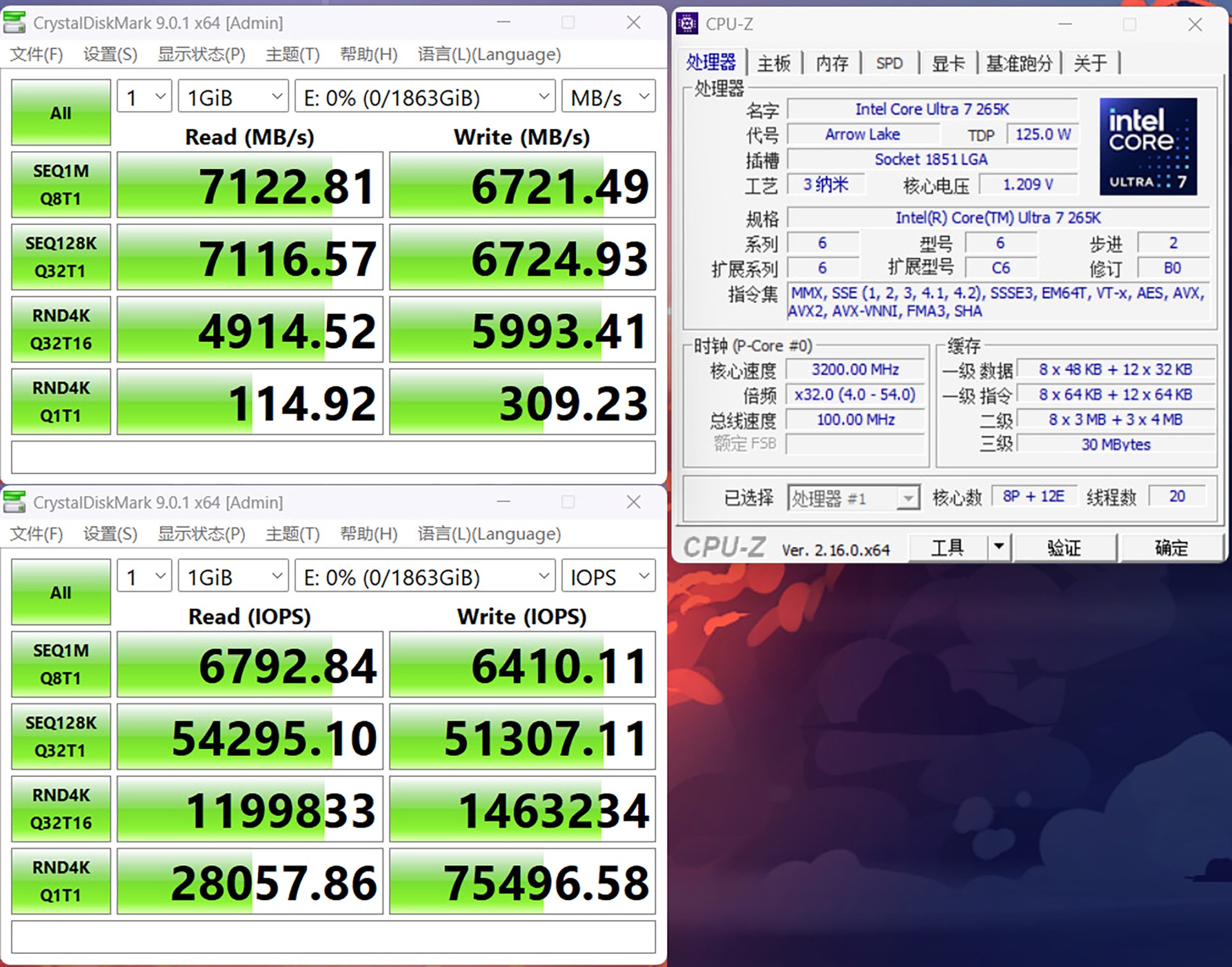Click the dropdown arrow next to CPU-Z tools button

click(x=999, y=547)
